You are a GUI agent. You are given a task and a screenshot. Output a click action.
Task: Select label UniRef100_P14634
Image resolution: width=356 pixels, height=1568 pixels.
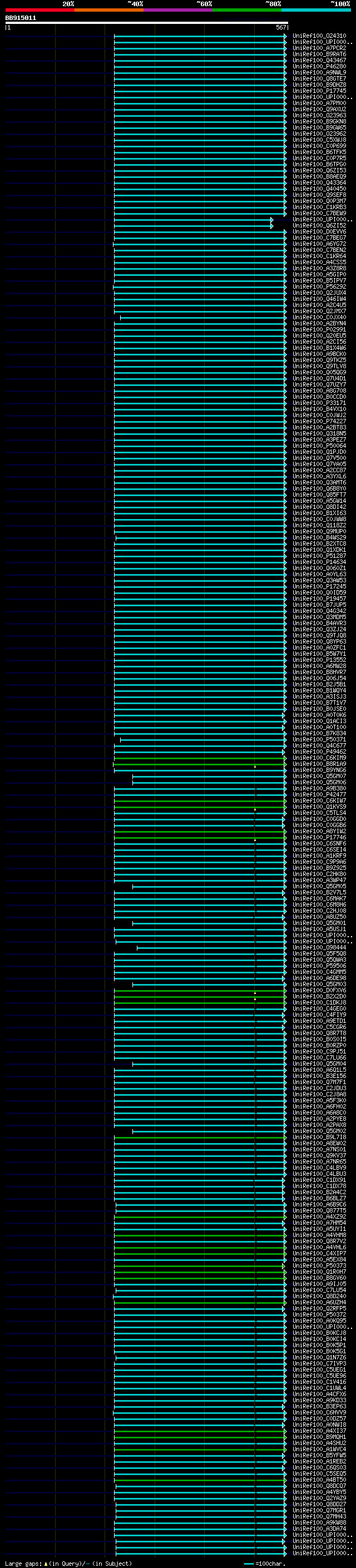pyautogui.click(x=319, y=562)
